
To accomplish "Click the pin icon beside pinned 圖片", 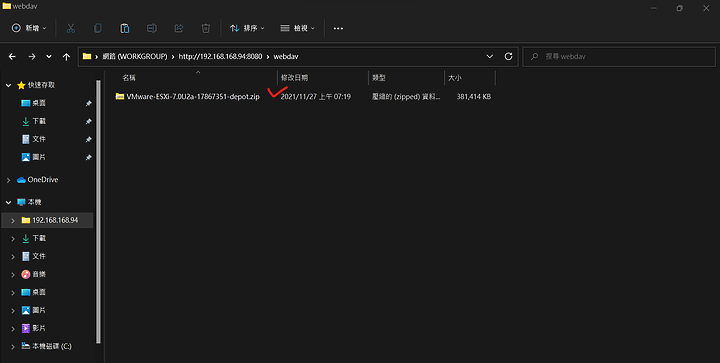I will tap(88, 157).
